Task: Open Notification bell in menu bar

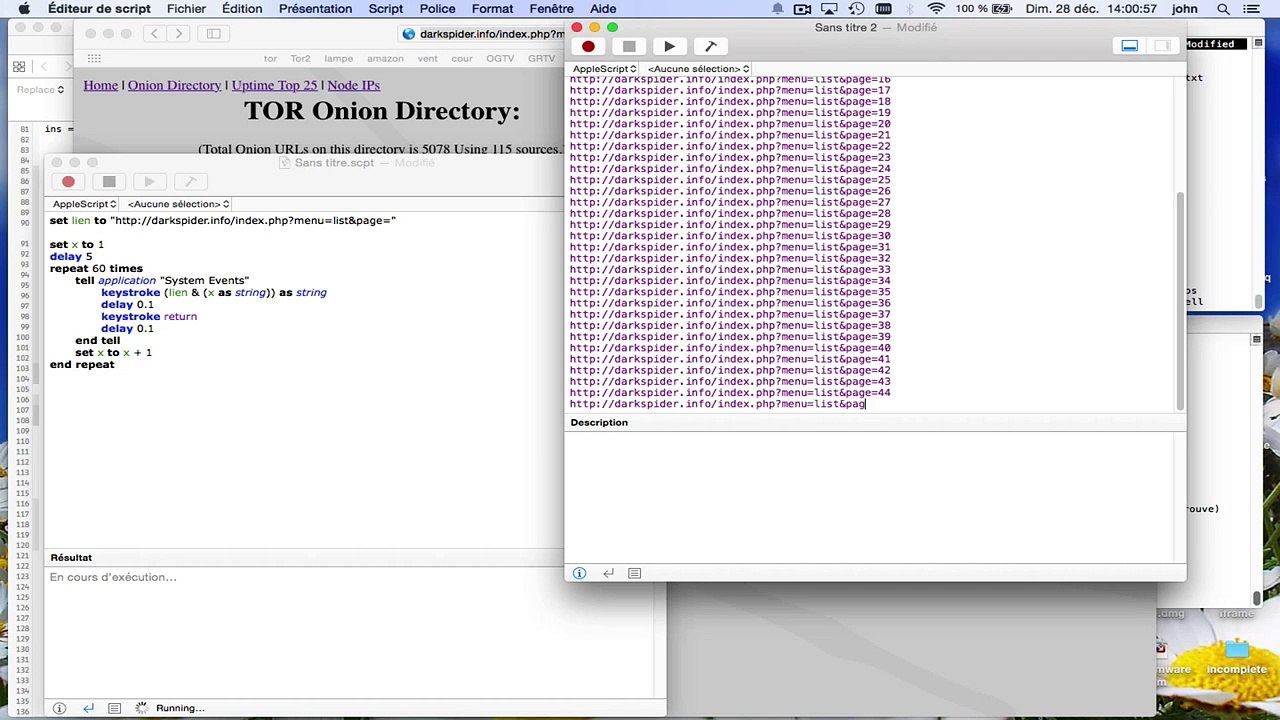Action: [x=777, y=9]
